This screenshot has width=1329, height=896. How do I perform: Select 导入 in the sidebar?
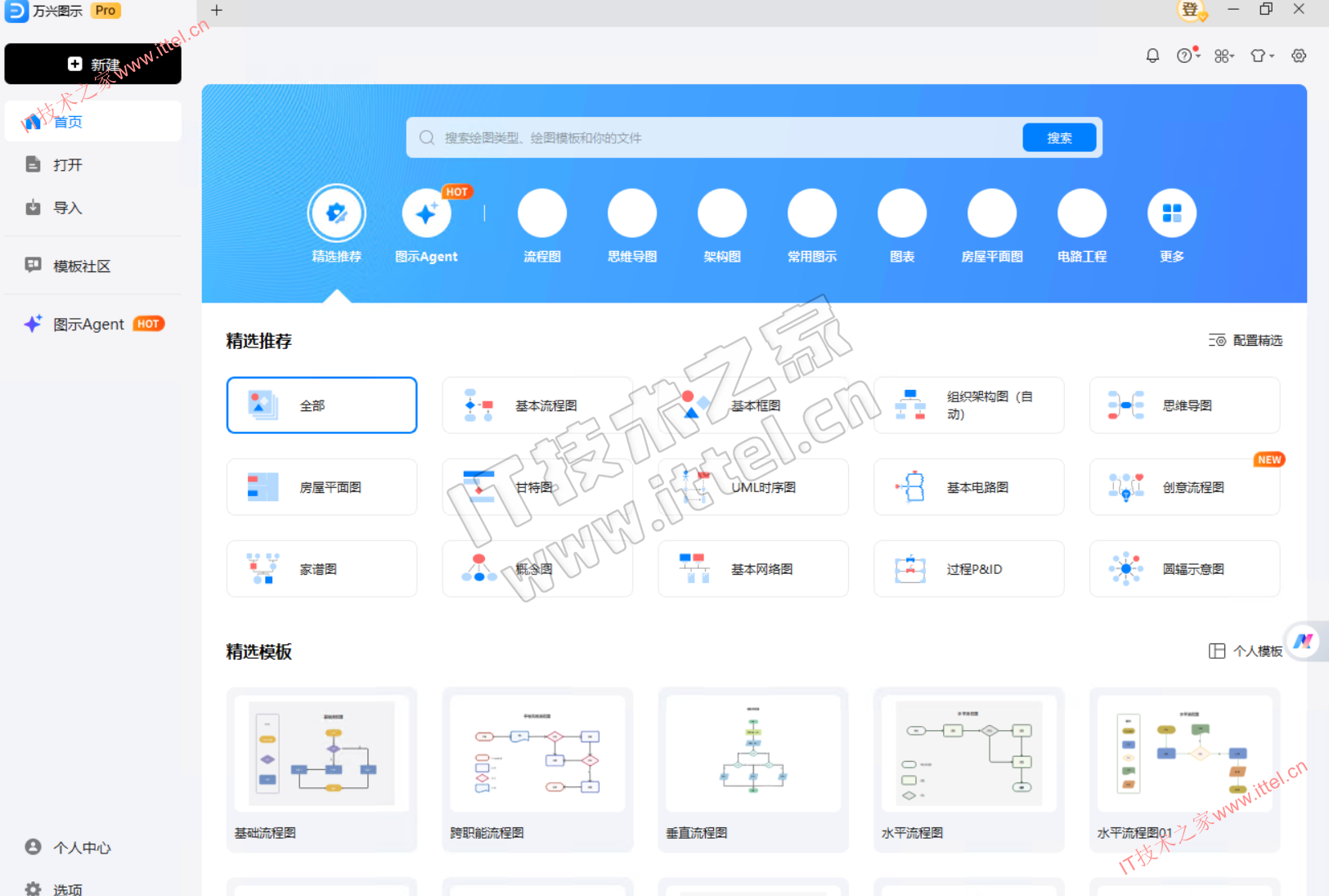[68, 208]
